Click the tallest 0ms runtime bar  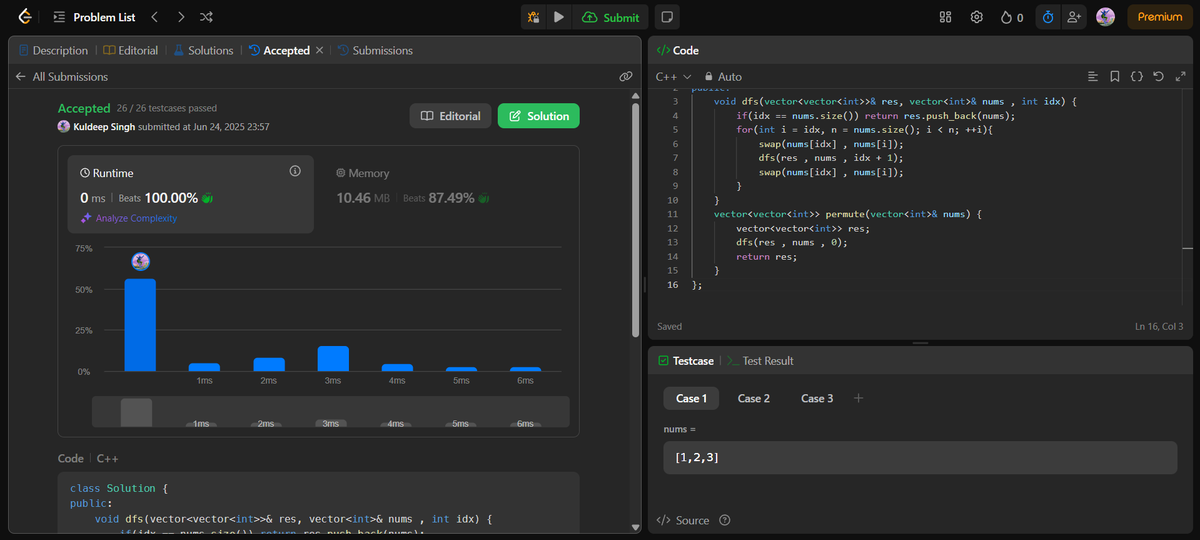pos(140,325)
